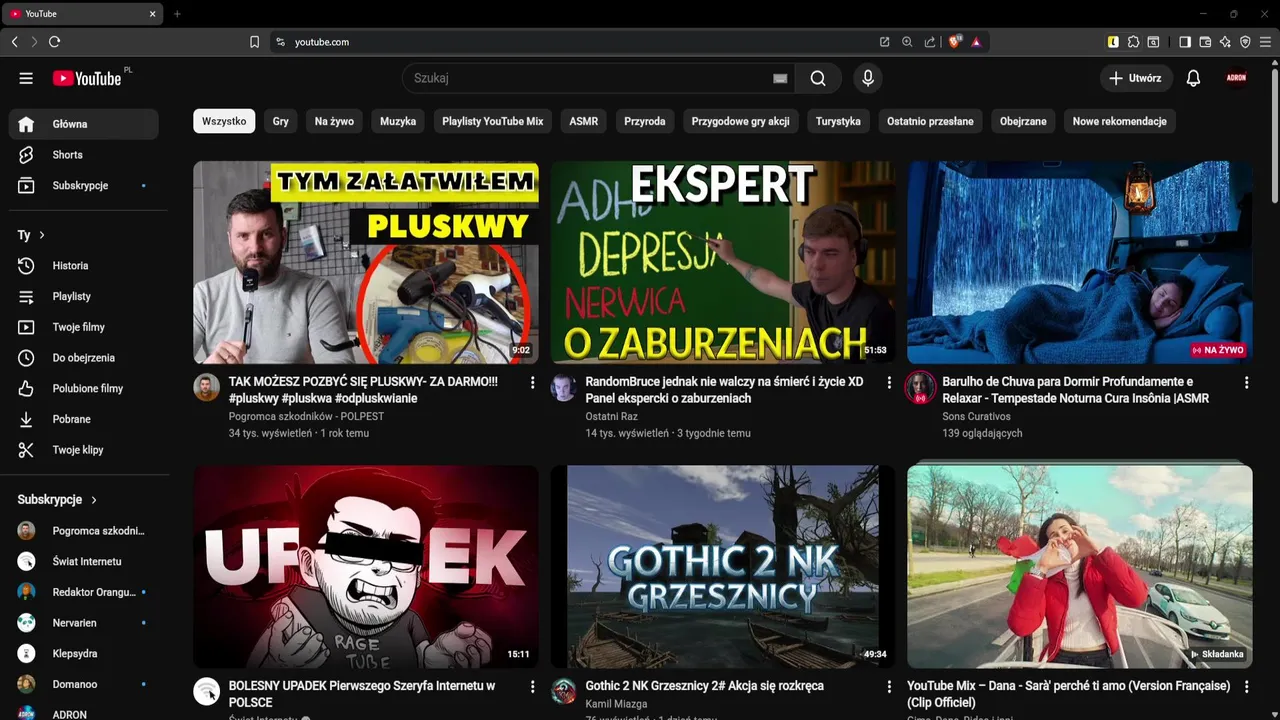This screenshot has height=720, width=1280.
Task: Expand the Subskrypcje section chevron
Action: click(x=94, y=499)
